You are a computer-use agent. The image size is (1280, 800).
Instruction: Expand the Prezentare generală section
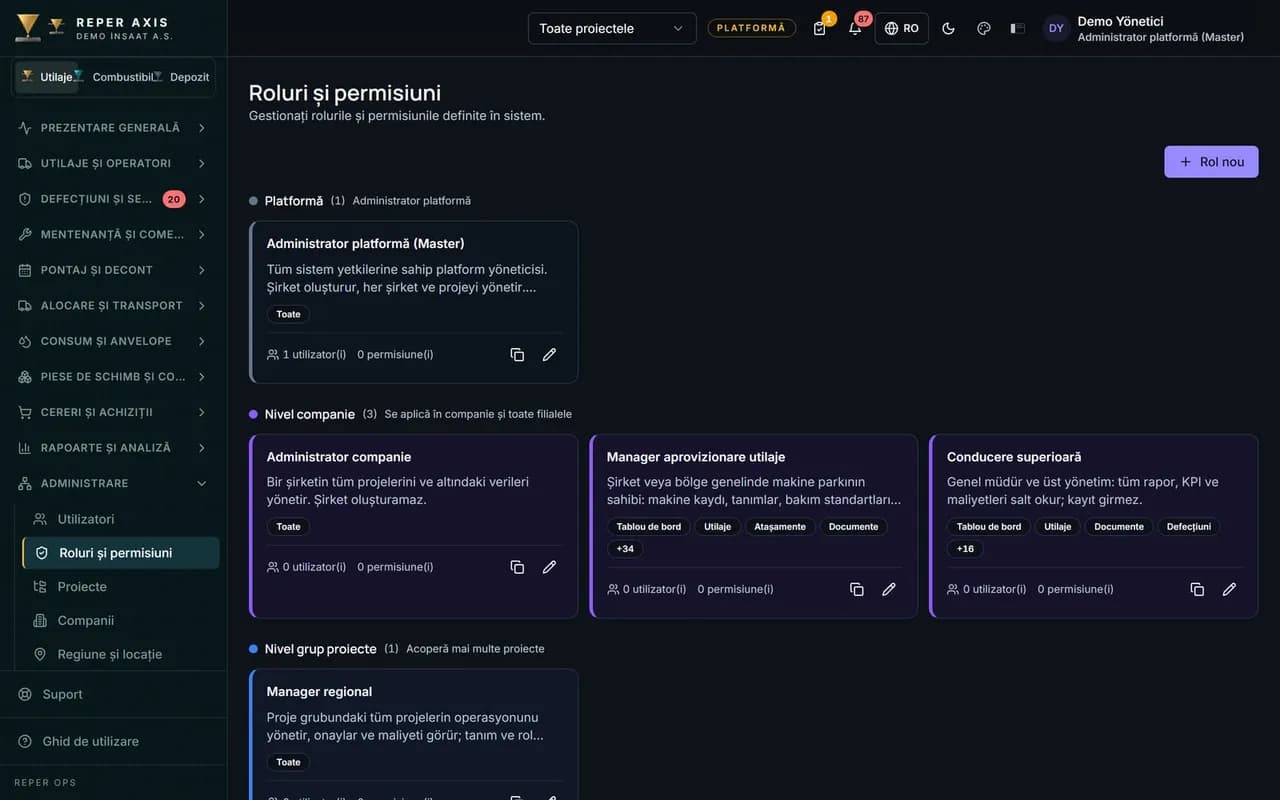pyautogui.click(x=113, y=128)
